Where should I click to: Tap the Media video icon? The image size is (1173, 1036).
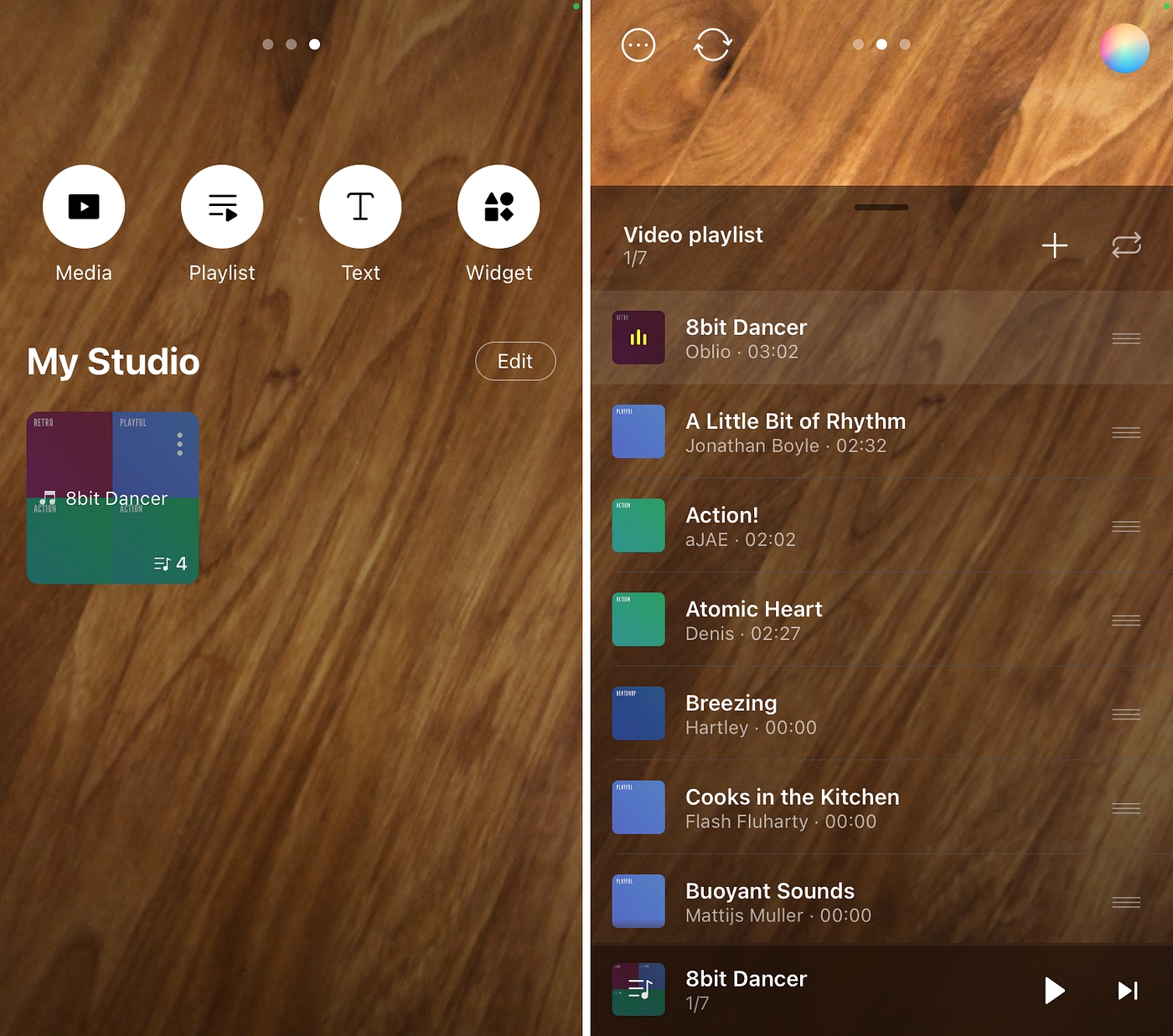[x=84, y=206]
